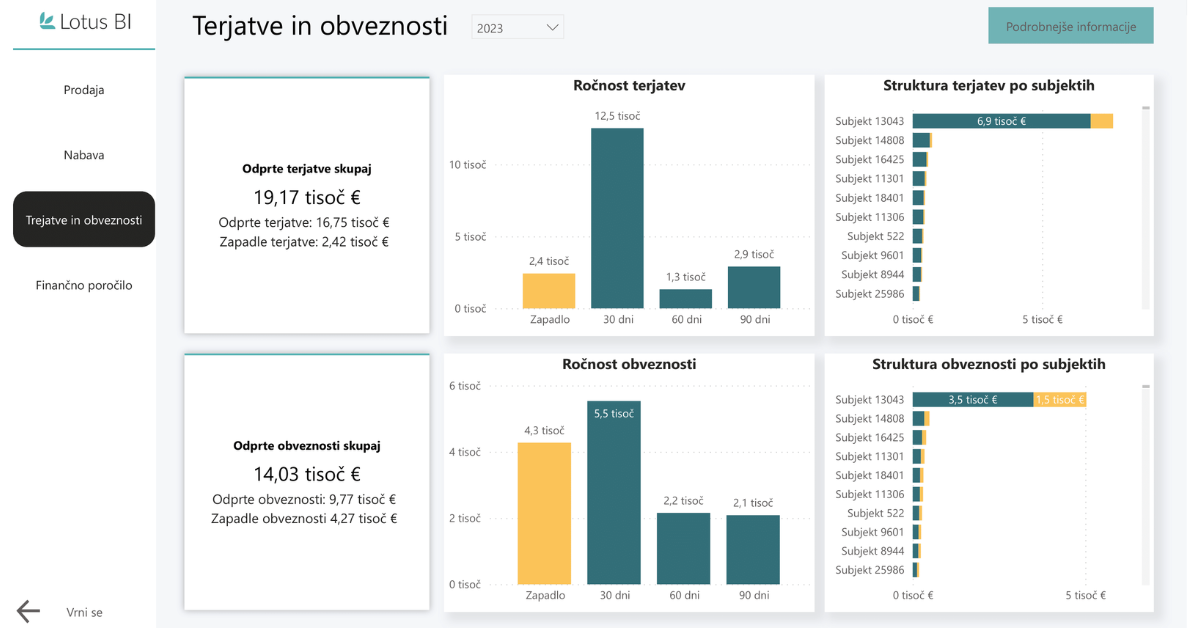Go to the Nabava section
This screenshot has width=1200, height=628.
[x=84, y=155]
